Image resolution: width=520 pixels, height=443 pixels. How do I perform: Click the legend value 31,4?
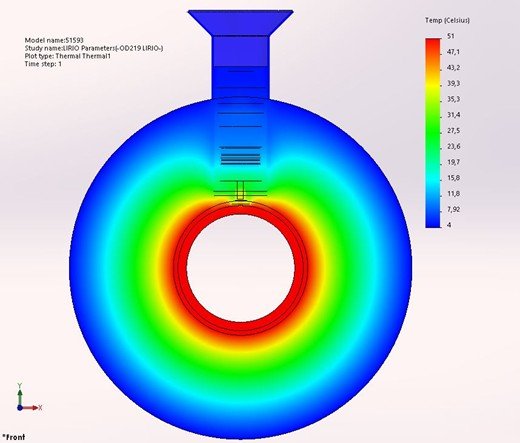(x=453, y=115)
